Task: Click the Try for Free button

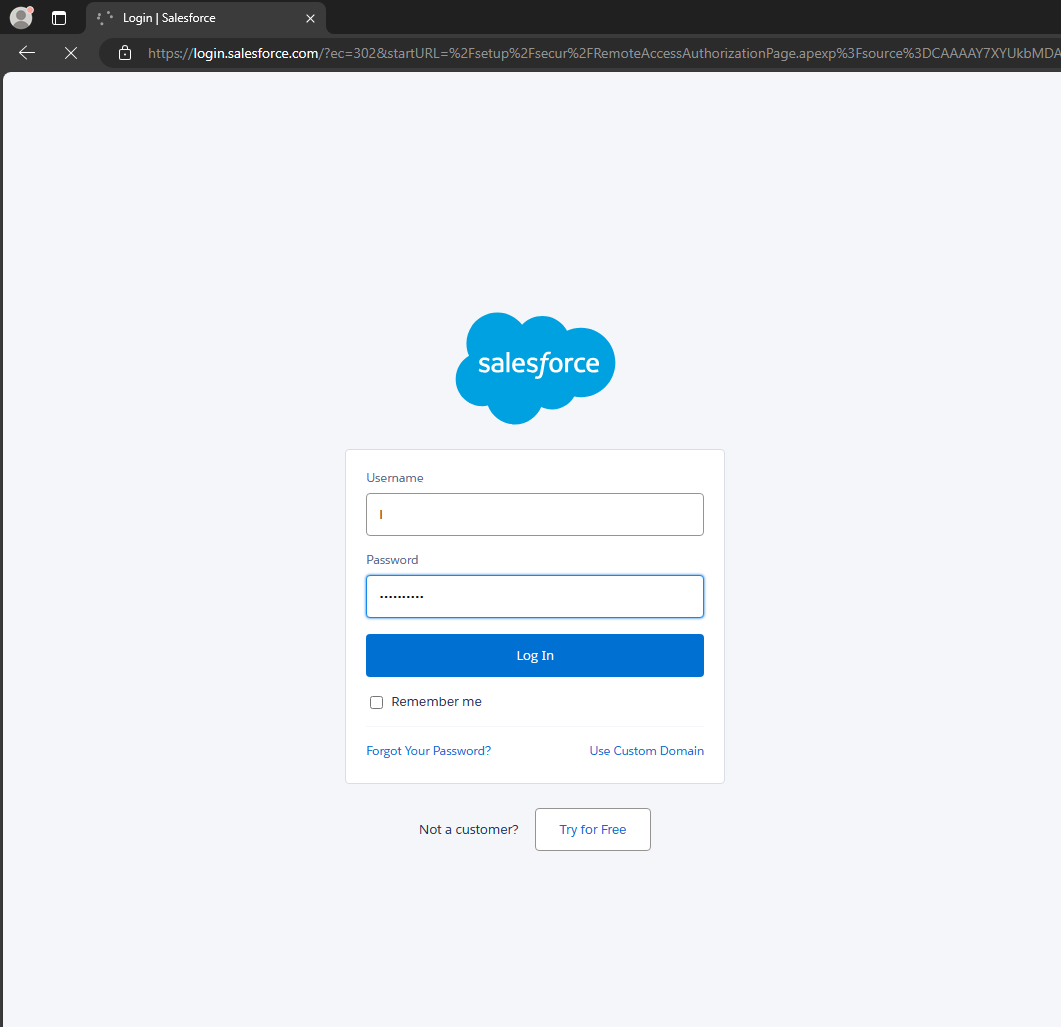Action: pyautogui.click(x=593, y=829)
